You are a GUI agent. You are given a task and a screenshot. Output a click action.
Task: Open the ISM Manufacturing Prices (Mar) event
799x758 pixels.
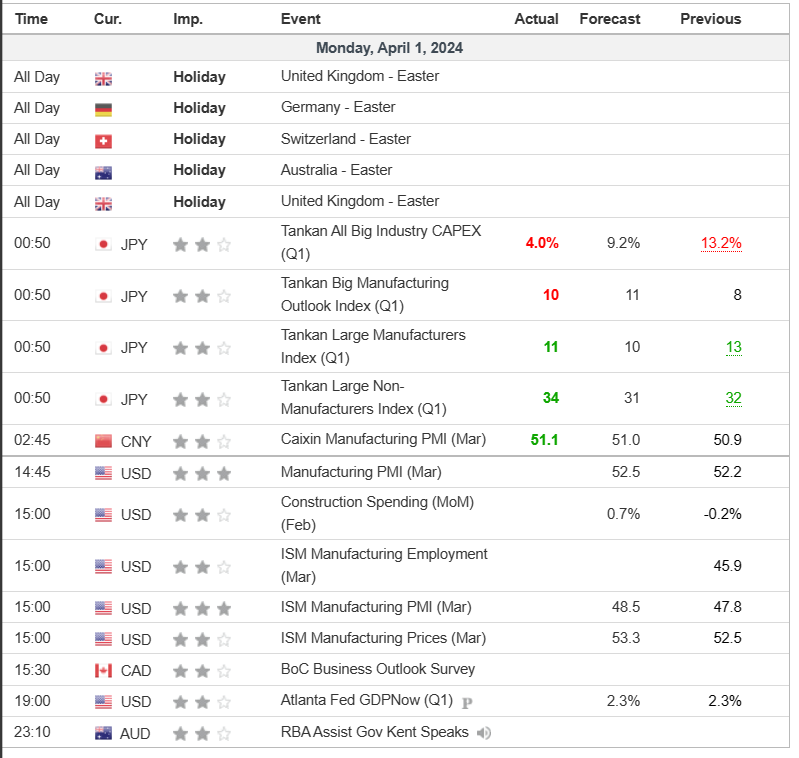[x=383, y=638]
